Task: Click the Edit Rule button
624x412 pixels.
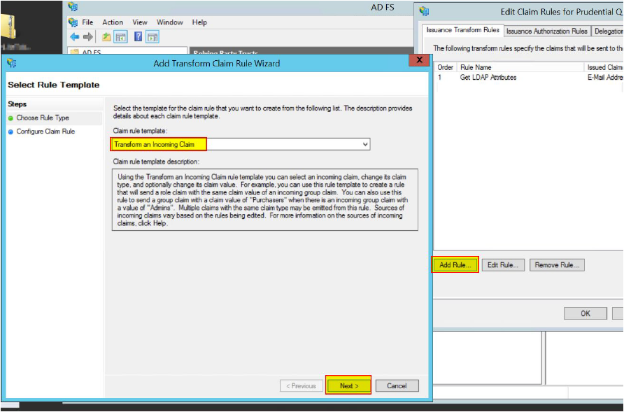Action: [x=504, y=265]
